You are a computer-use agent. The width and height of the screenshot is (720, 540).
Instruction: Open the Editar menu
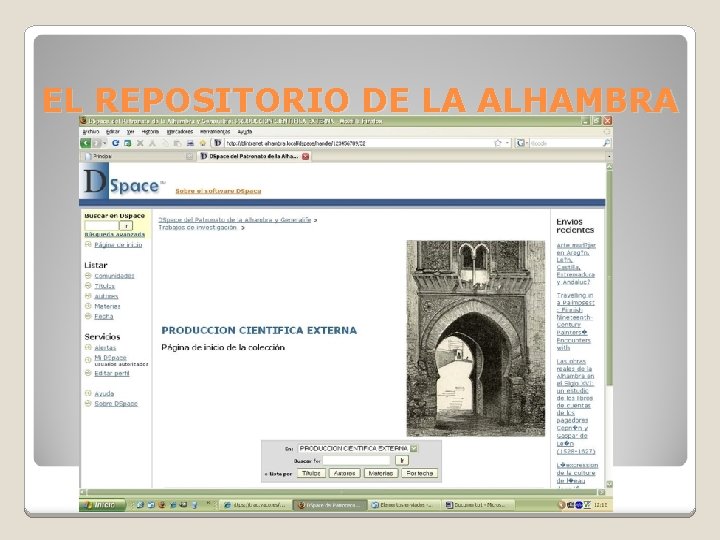pyautogui.click(x=112, y=132)
